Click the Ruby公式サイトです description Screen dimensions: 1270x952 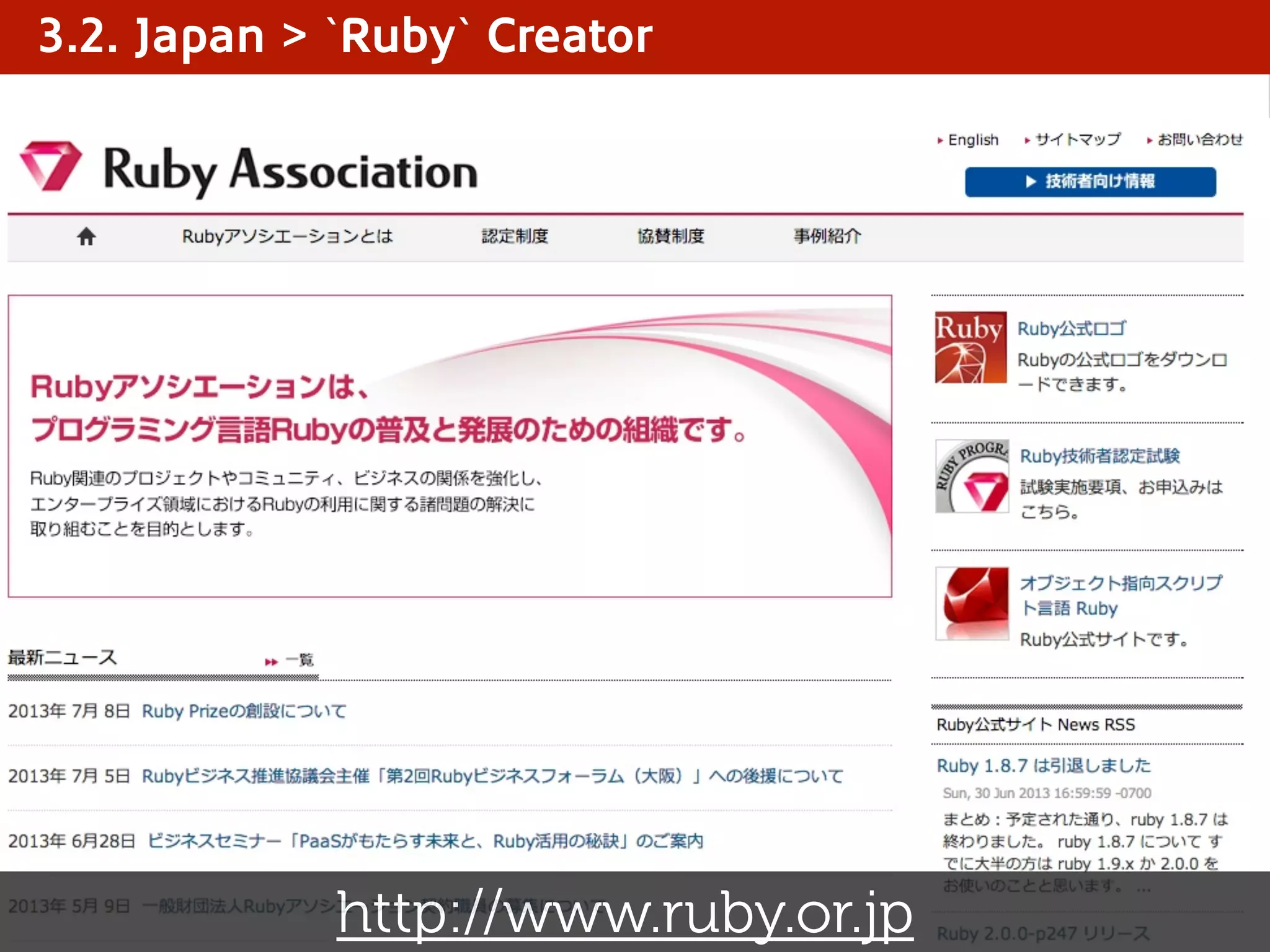(1104, 640)
